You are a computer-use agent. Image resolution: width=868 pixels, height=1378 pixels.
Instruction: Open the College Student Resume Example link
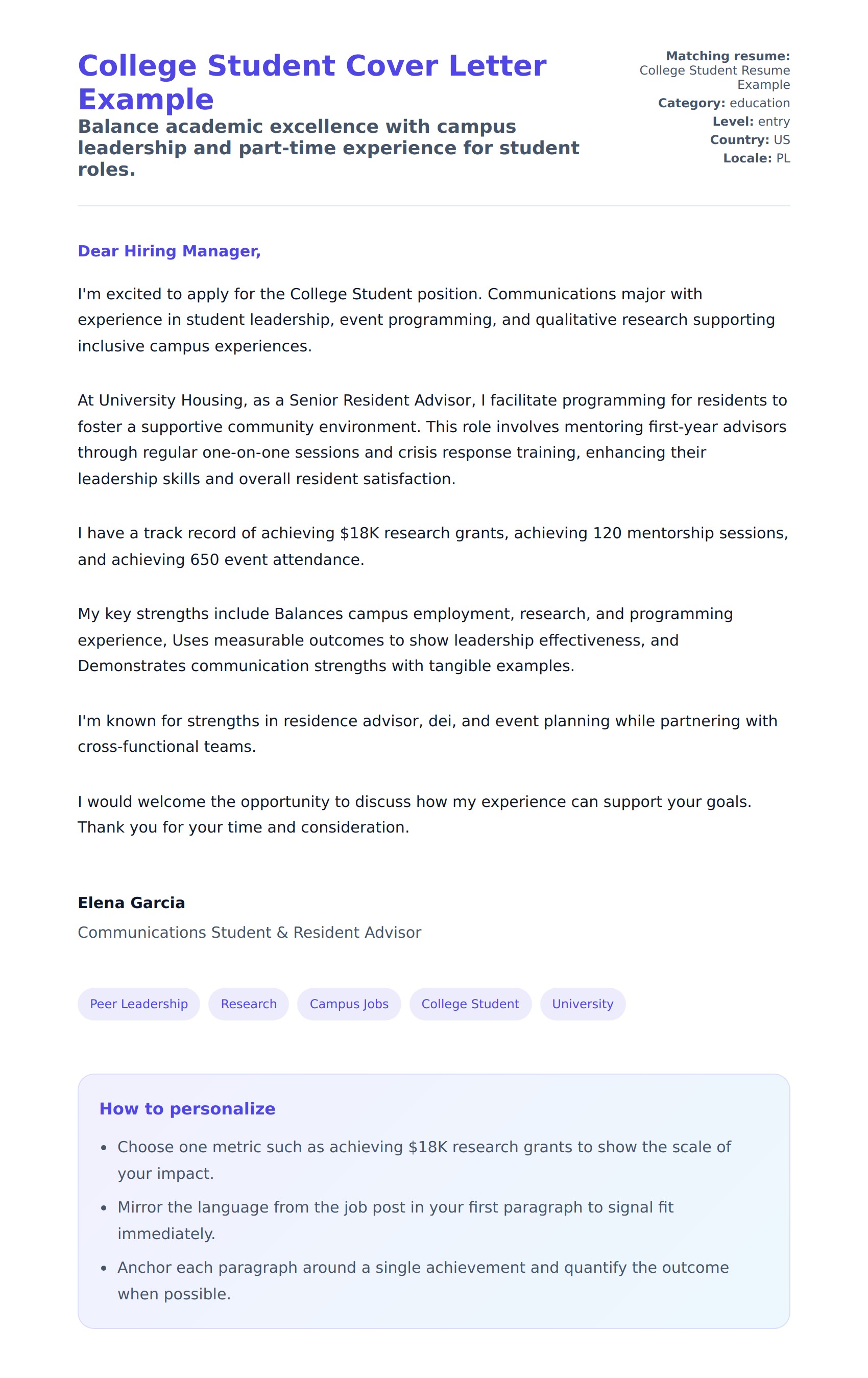point(714,77)
